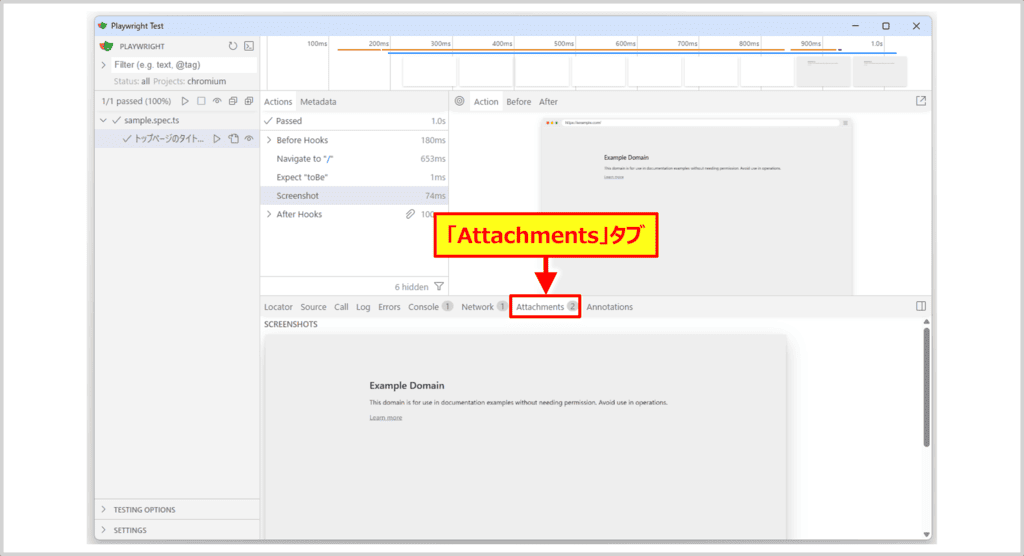Viewport: 1024px width, 556px height.
Task: Open the Network tab
Action: click(477, 307)
